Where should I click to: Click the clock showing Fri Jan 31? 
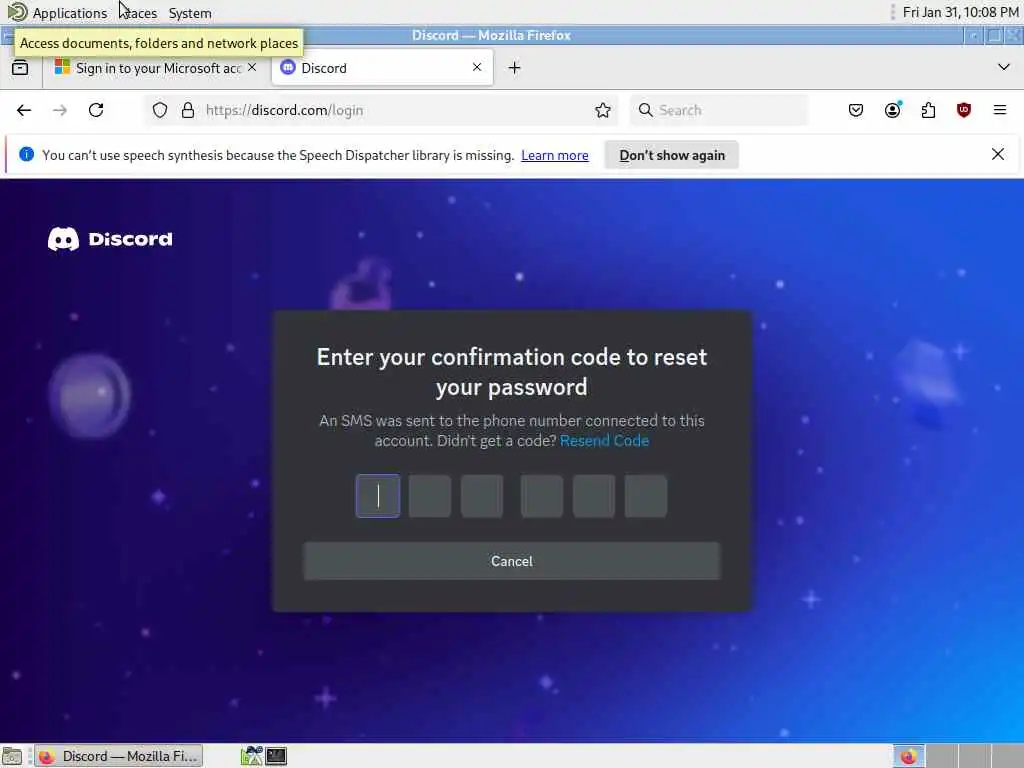[961, 12]
